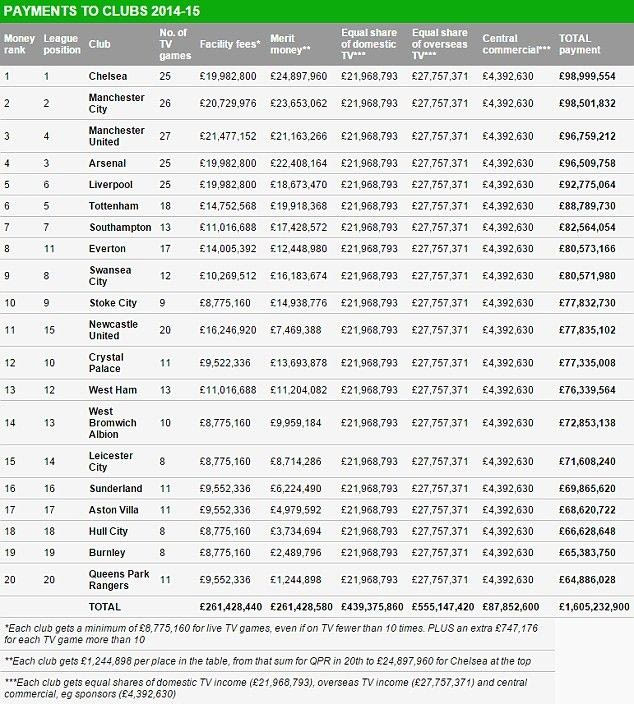Screen dimensions: 634x704
Task: Select the Arsenal row club name
Action: coord(106,163)
